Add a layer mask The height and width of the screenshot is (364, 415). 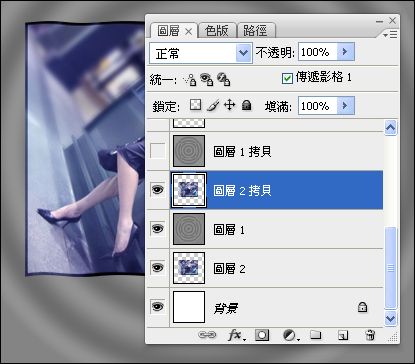pos(262,335)
